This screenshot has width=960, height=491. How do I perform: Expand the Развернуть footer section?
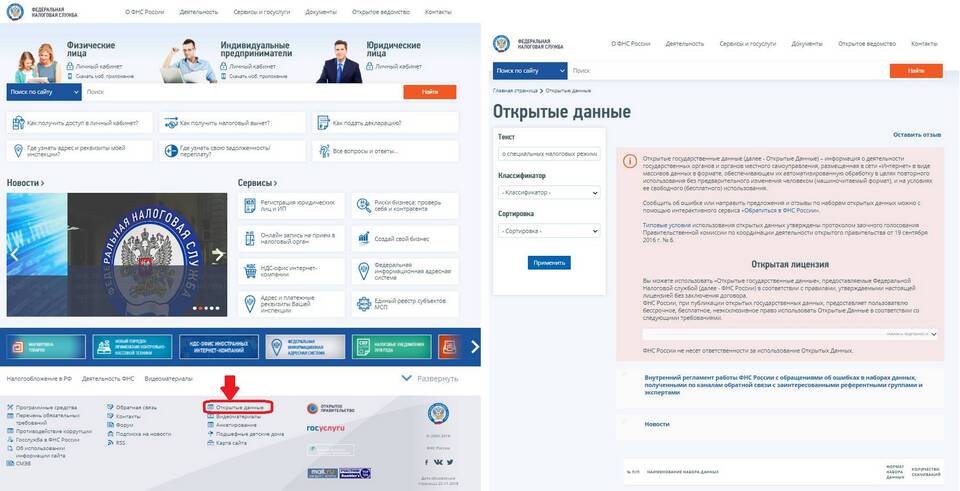[x=430, y=378]
